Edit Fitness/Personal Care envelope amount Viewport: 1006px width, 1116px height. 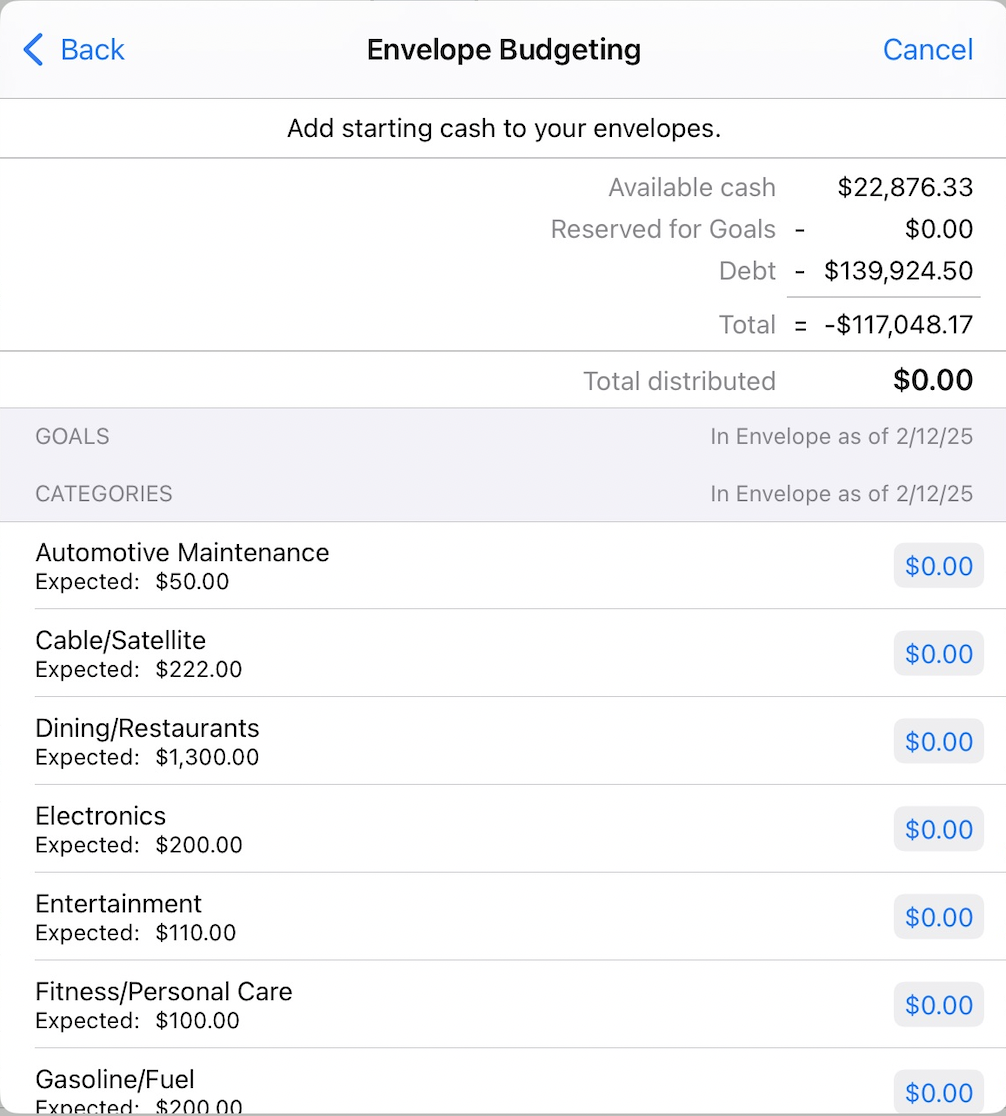pos(938,1006)
